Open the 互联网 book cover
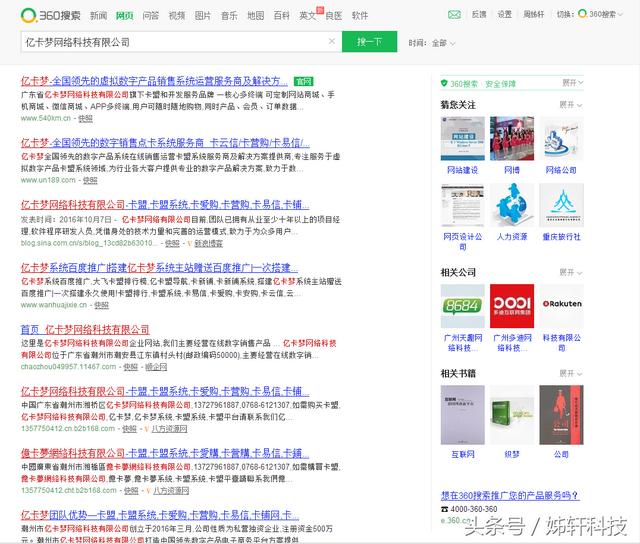Viewport: 640px width, 544px height. click(462, 415)
